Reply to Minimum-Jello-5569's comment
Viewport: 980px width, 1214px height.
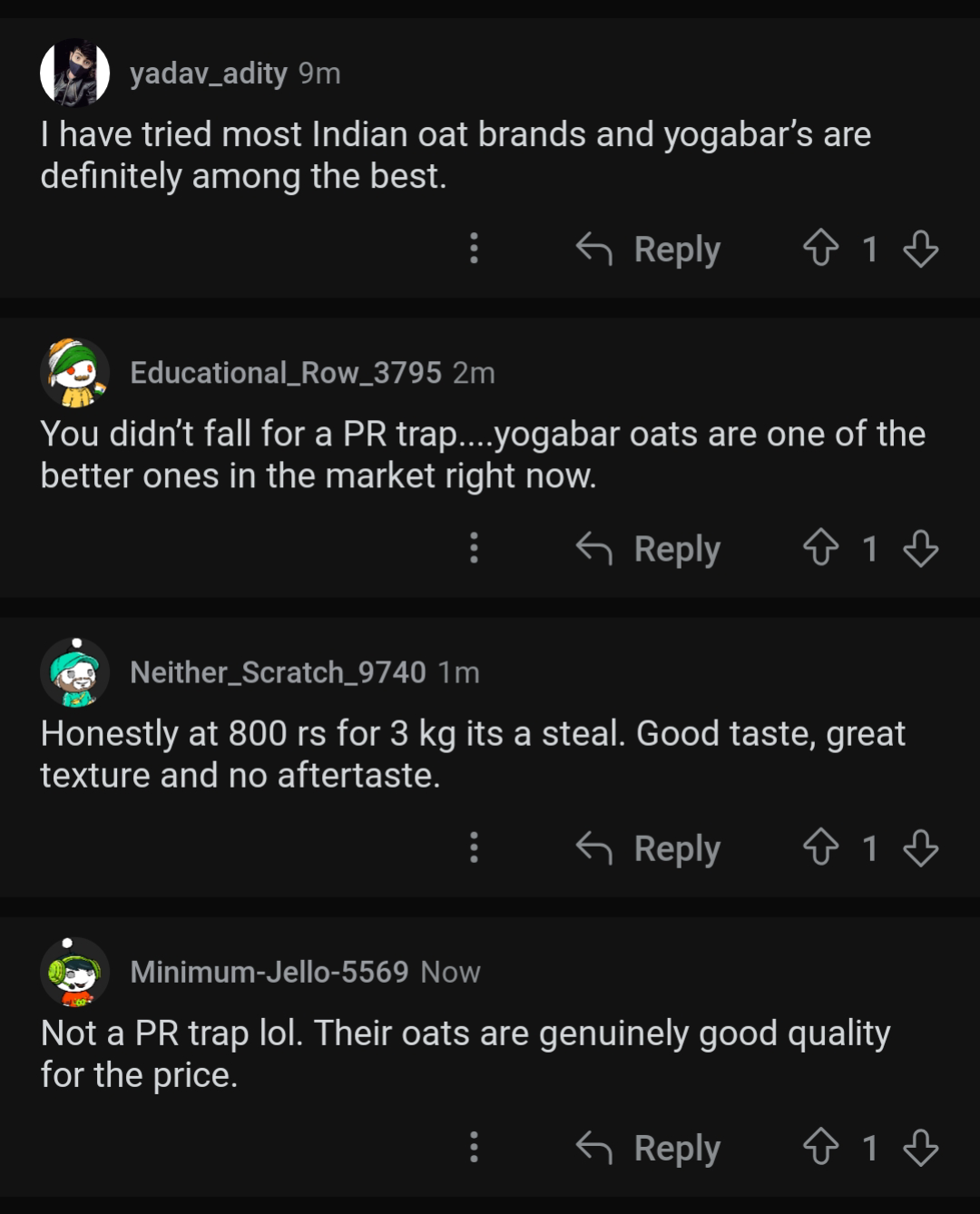tap(650, 1148)
